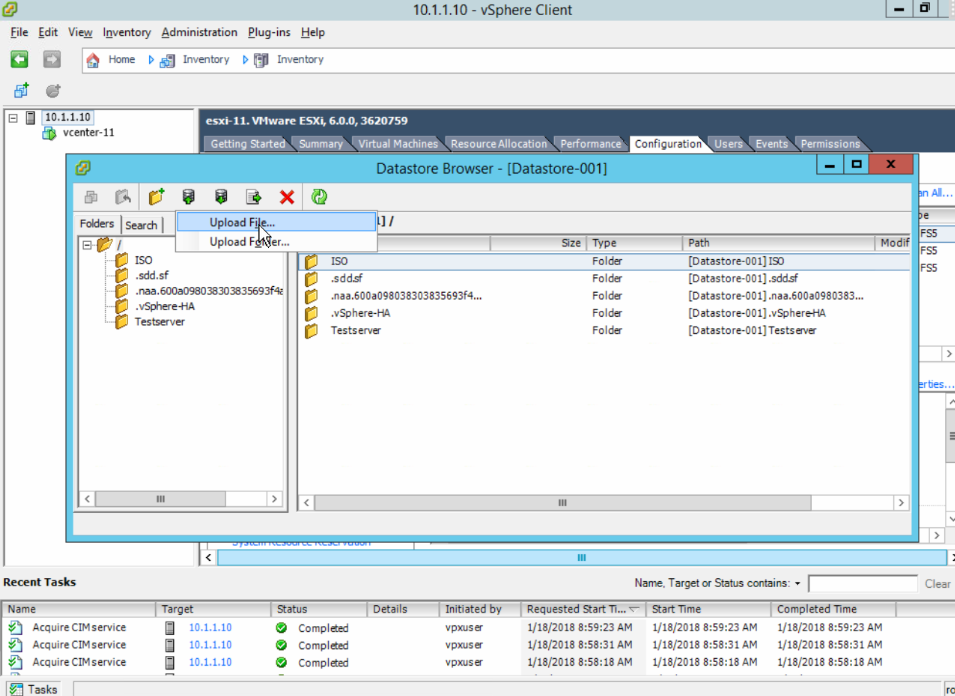Create a new folder in the datastore
The width and height of the screenshot is (955, 696).
[x=156, y=197]
